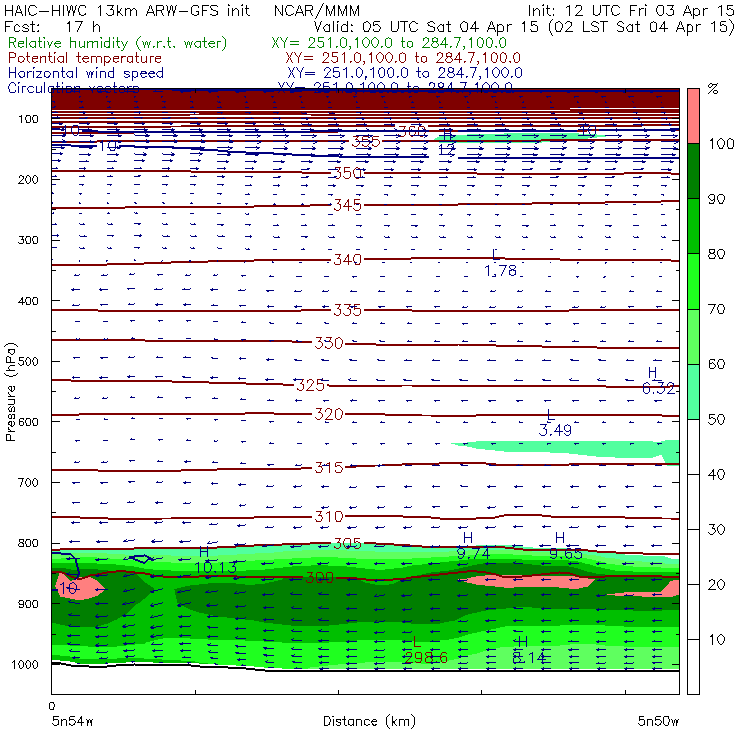Click the wind speed minimum value '1.78'
The image size is (740, 740).
click(500, 271)
